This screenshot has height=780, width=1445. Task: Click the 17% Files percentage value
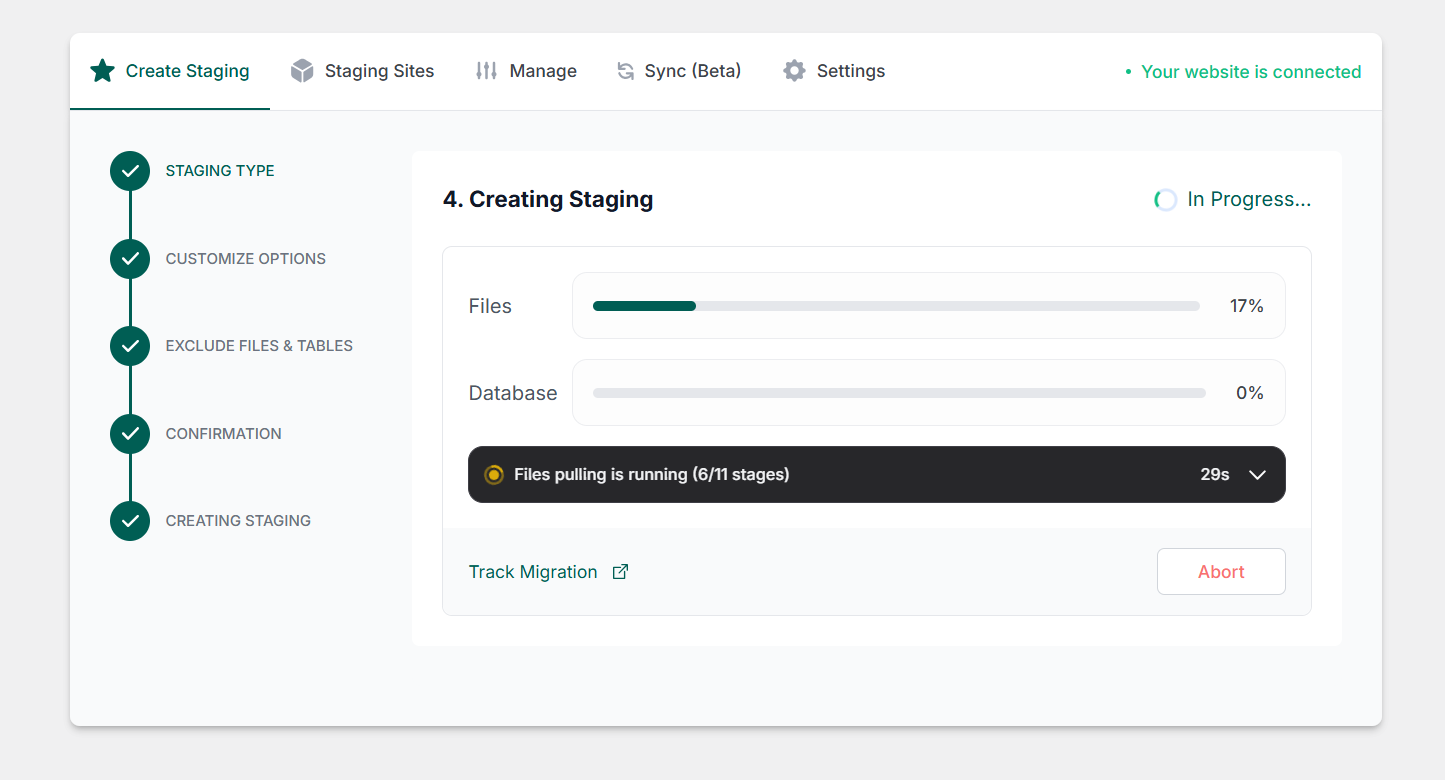tap(1247, 306)
